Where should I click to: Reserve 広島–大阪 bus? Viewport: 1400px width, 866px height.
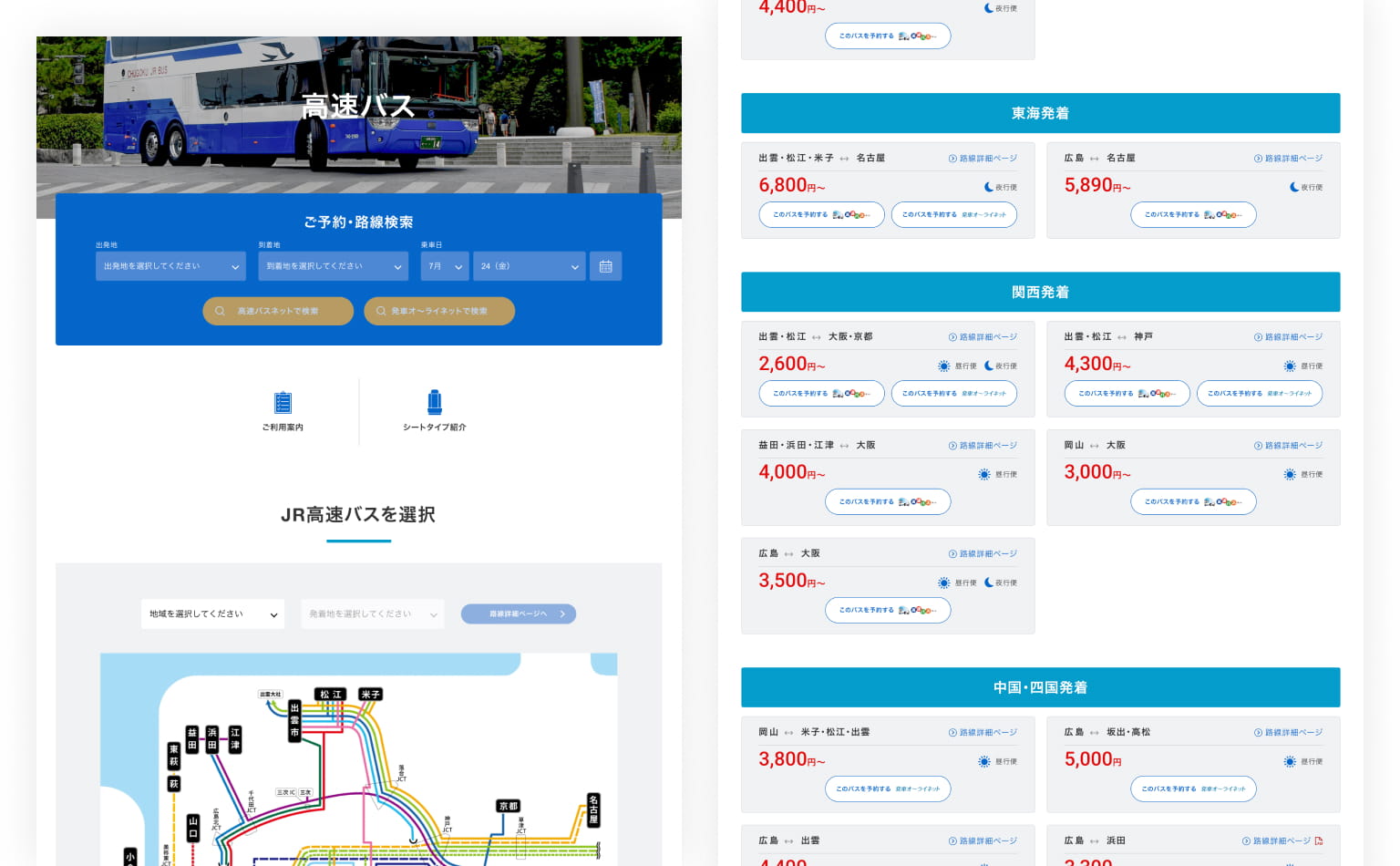tap(888, 611)
